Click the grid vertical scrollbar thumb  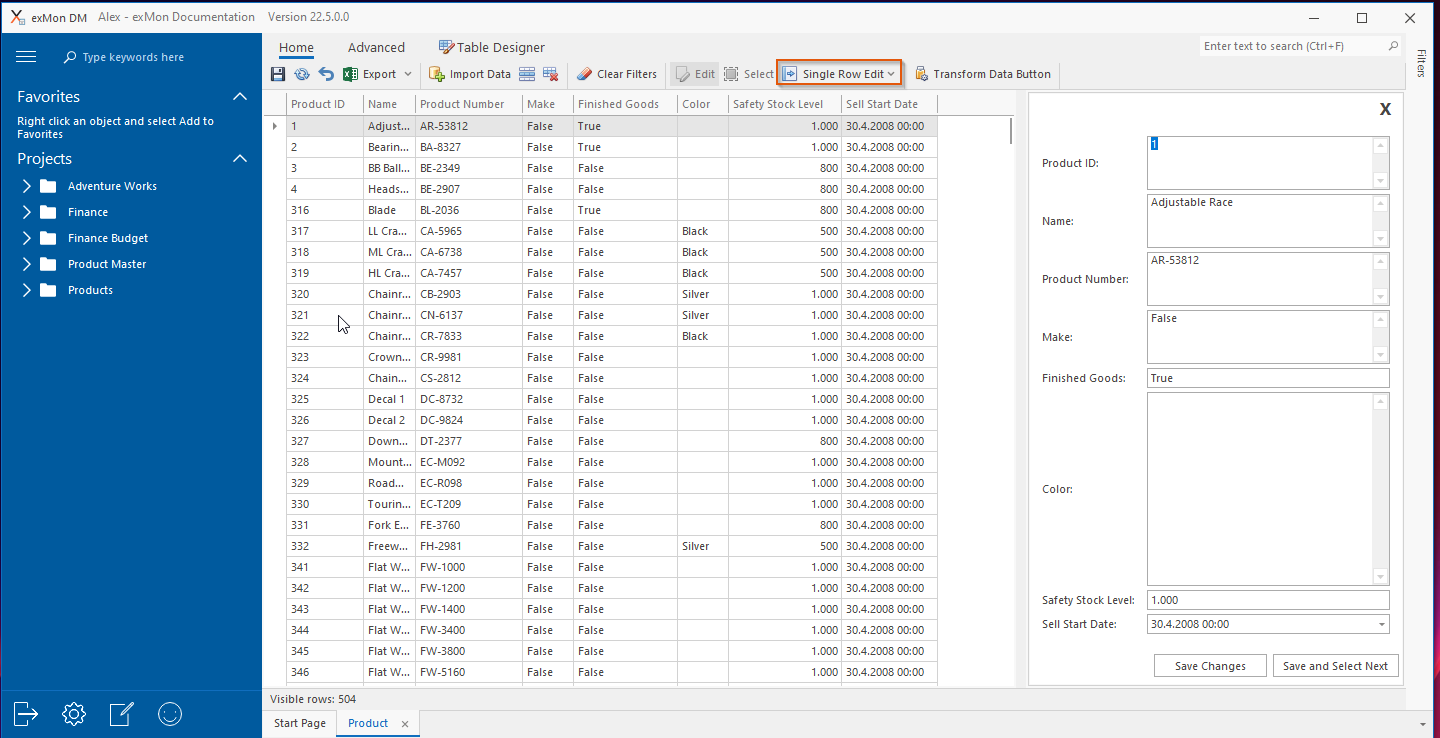tap(1010, 131)
